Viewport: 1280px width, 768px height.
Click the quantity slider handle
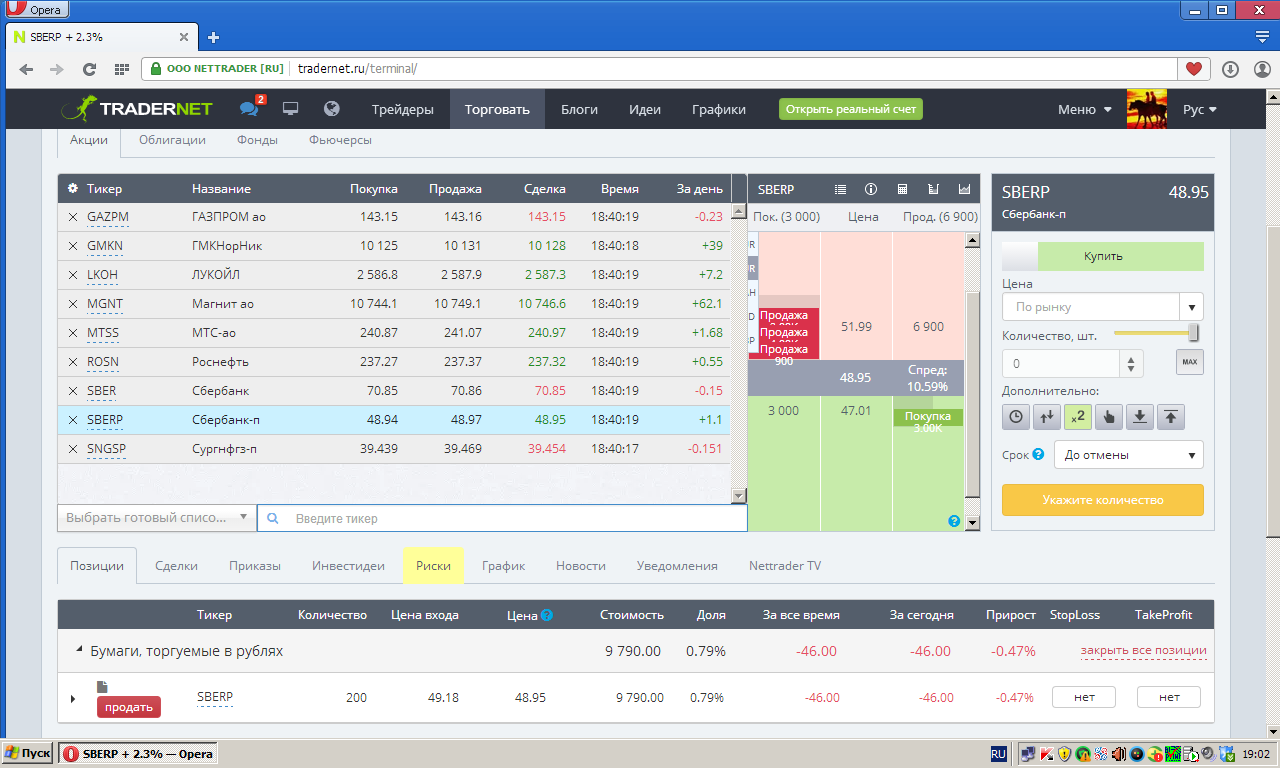pyautogui.click(x=1193, y=333)
